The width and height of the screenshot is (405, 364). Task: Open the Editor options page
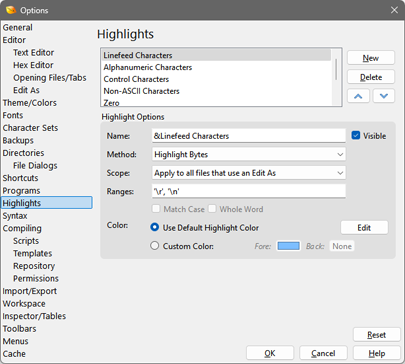pos(14,40)
